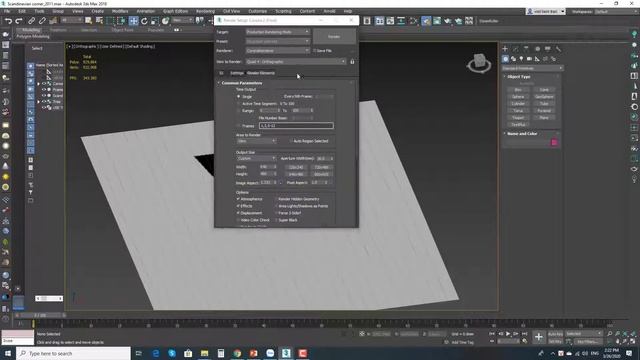Create a Plane primitive
This screenshot has height=360, width=640.
544,118
